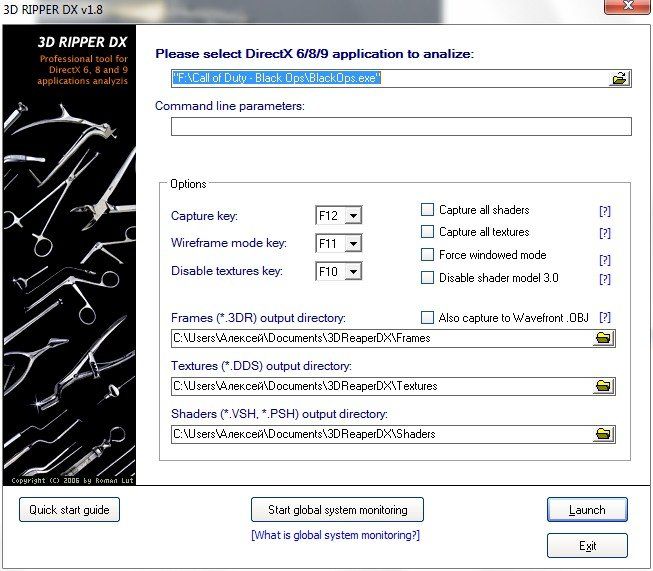
Task: Tick the Disable shader model 3.0 checkbox
Action: 427,277
